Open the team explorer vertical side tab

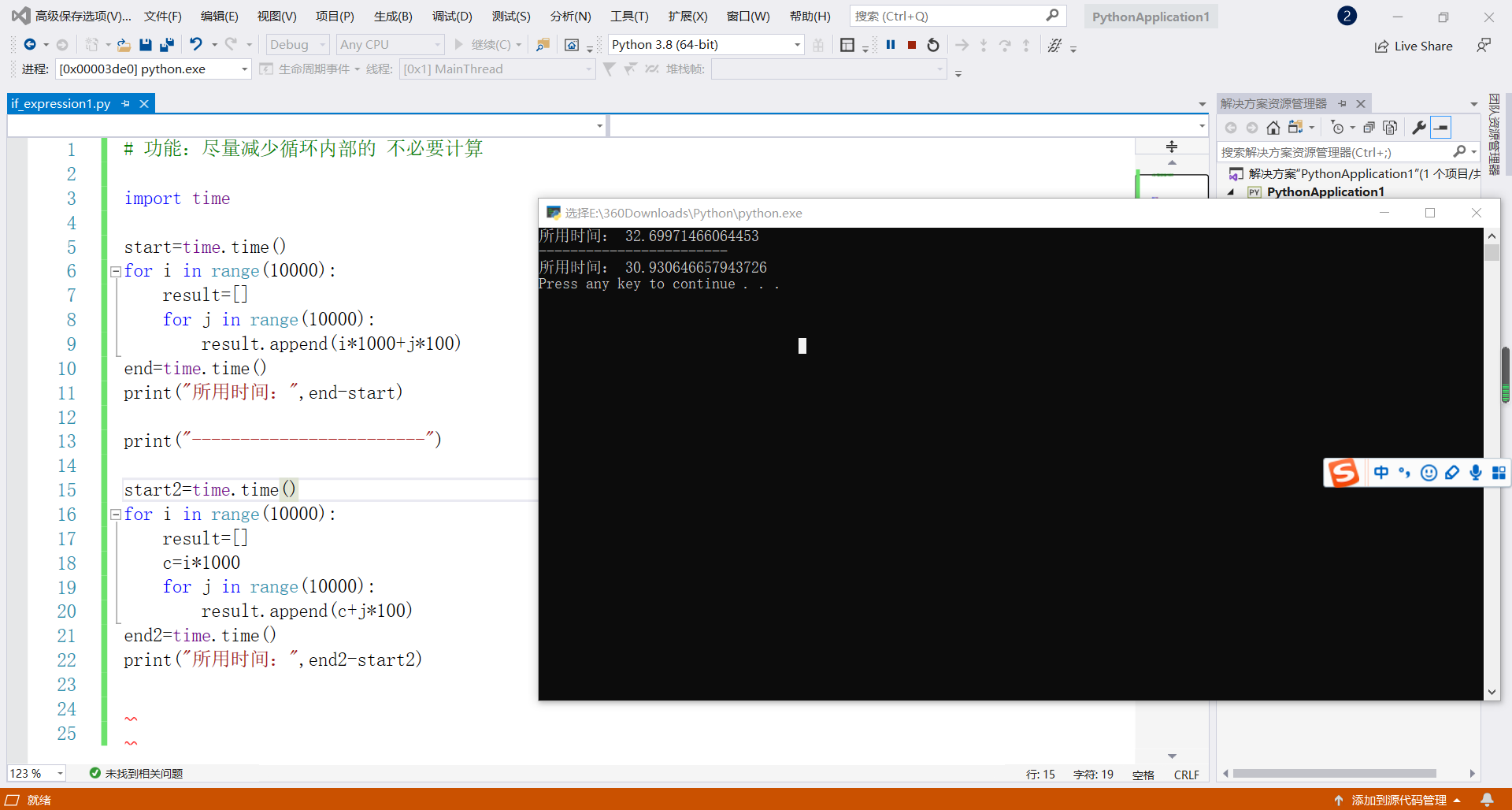(1494, 134)
